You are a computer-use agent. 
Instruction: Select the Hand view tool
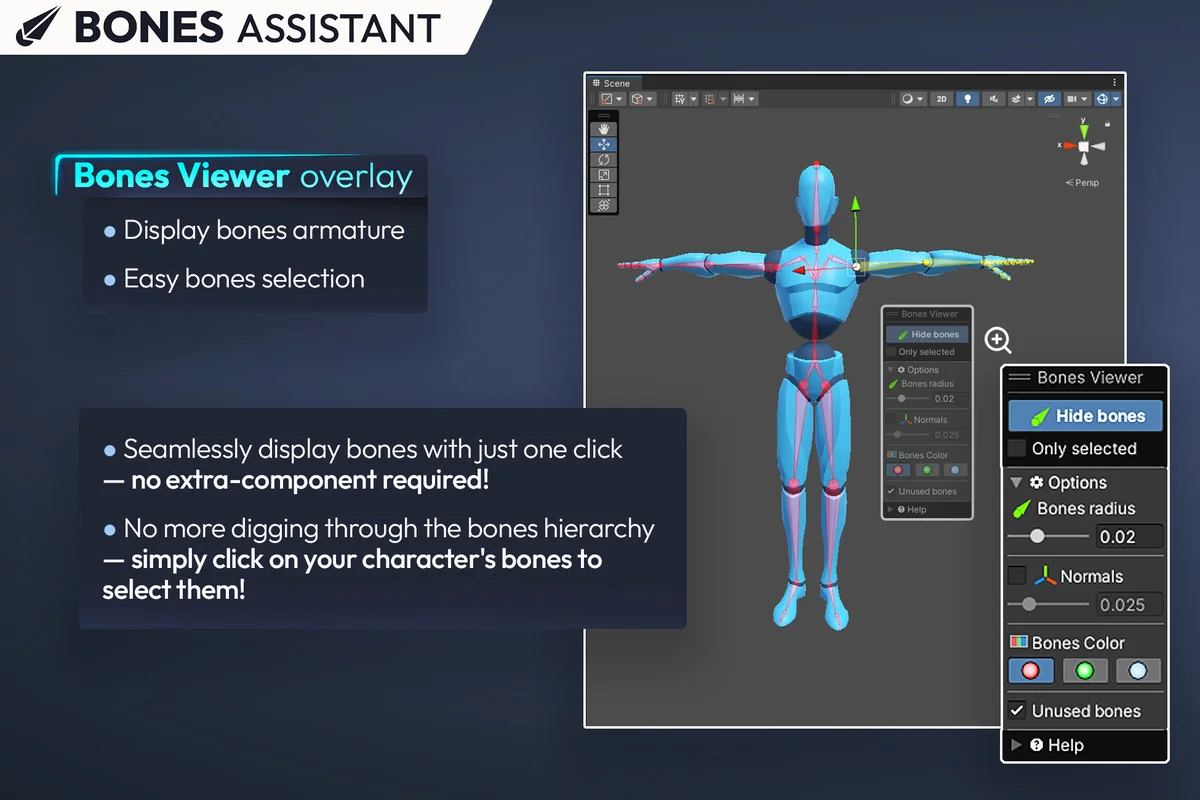point(603,129)
